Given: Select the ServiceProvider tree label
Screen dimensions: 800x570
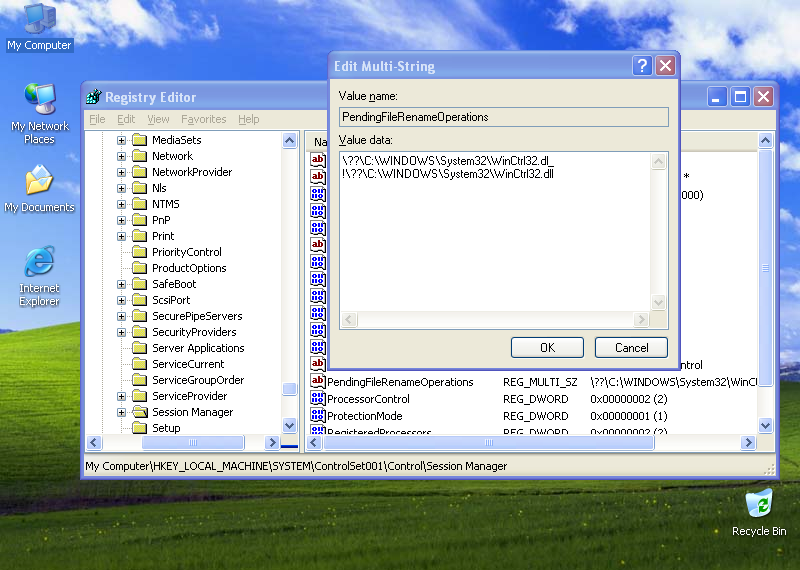Looking at the screenshot, I should [189, 396].
